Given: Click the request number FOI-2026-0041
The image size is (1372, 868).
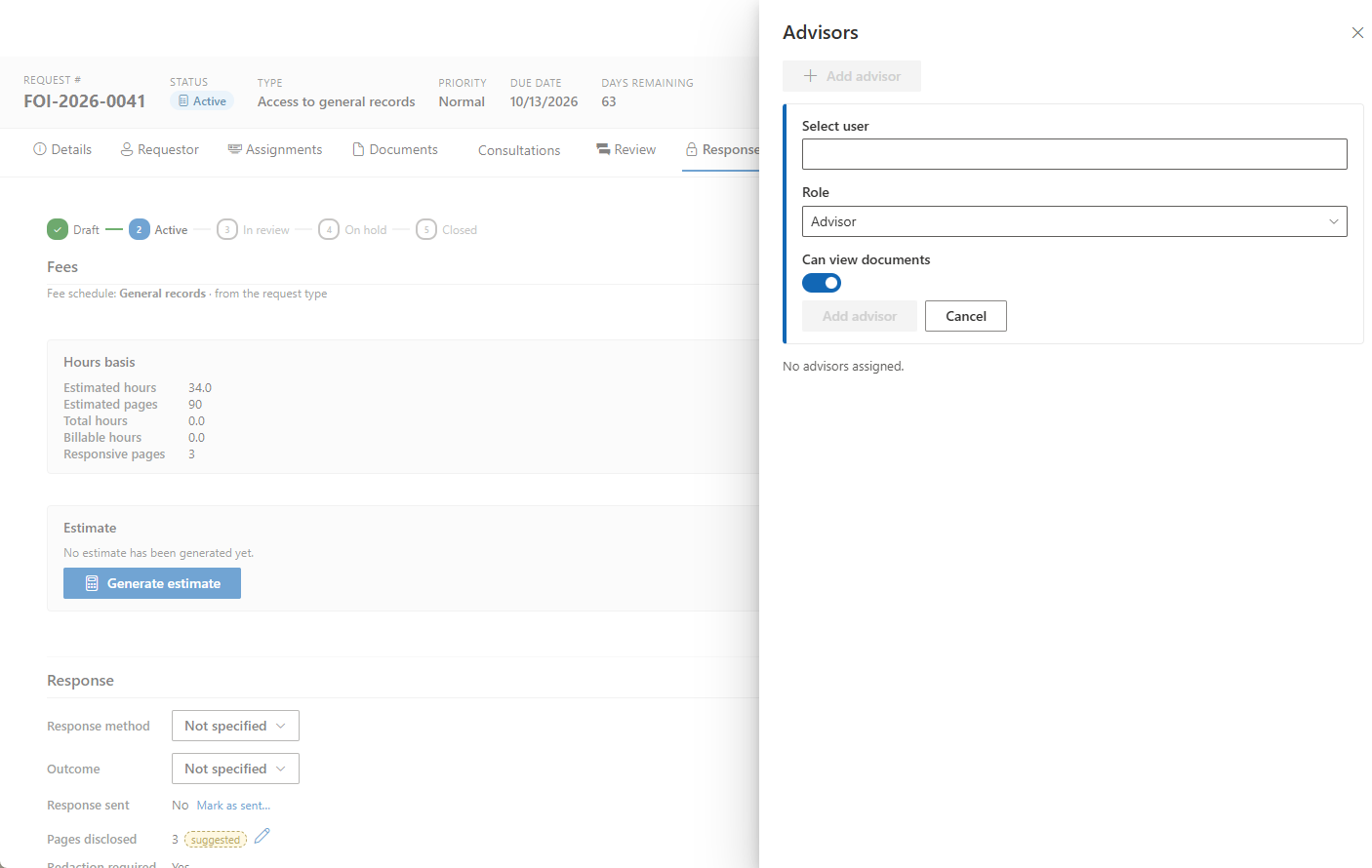Looking at the screenshot, I should click(85, 101).
